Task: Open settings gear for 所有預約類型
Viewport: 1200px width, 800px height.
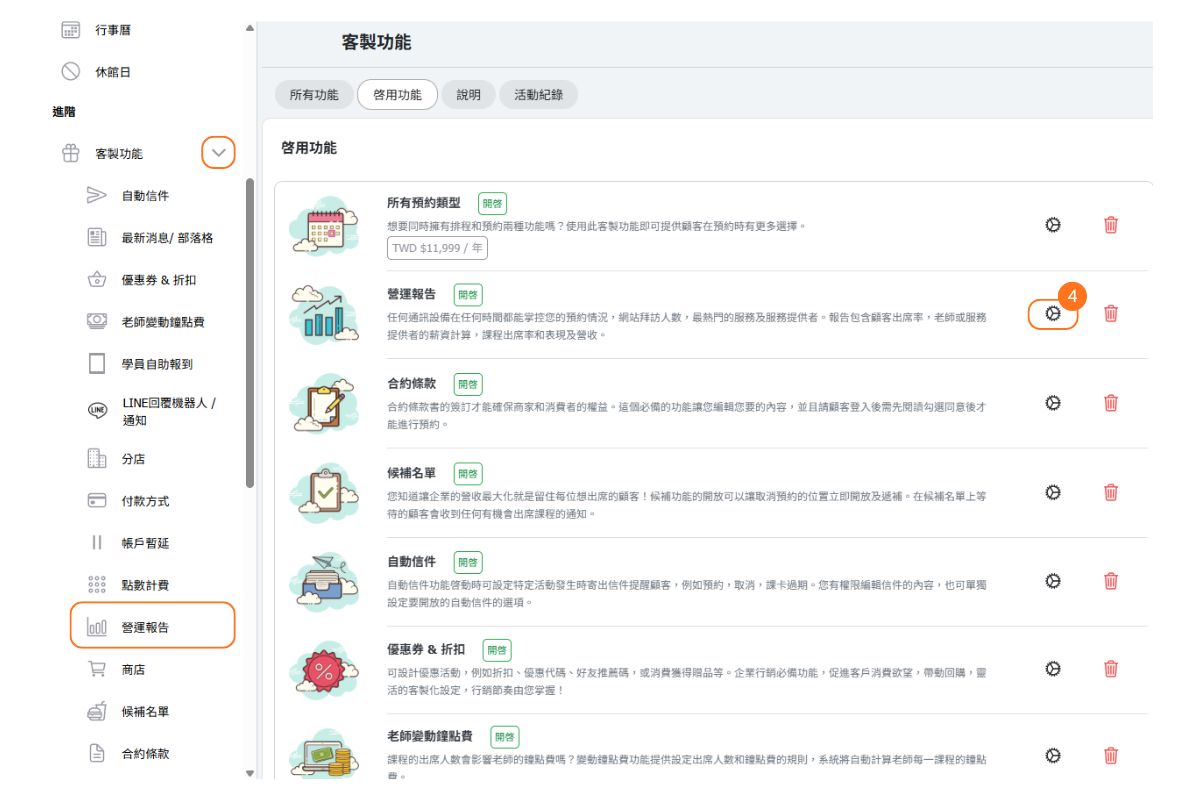Action: (x=1052, y=225)
